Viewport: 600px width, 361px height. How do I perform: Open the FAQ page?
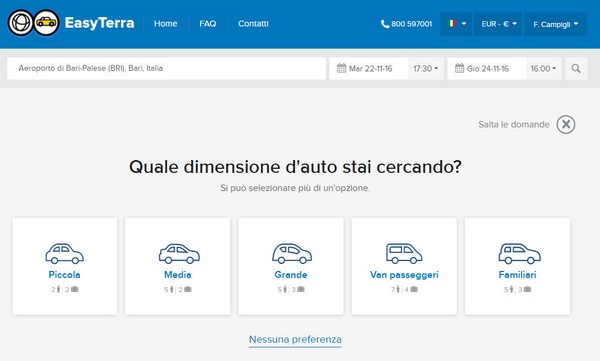[207, 24]
